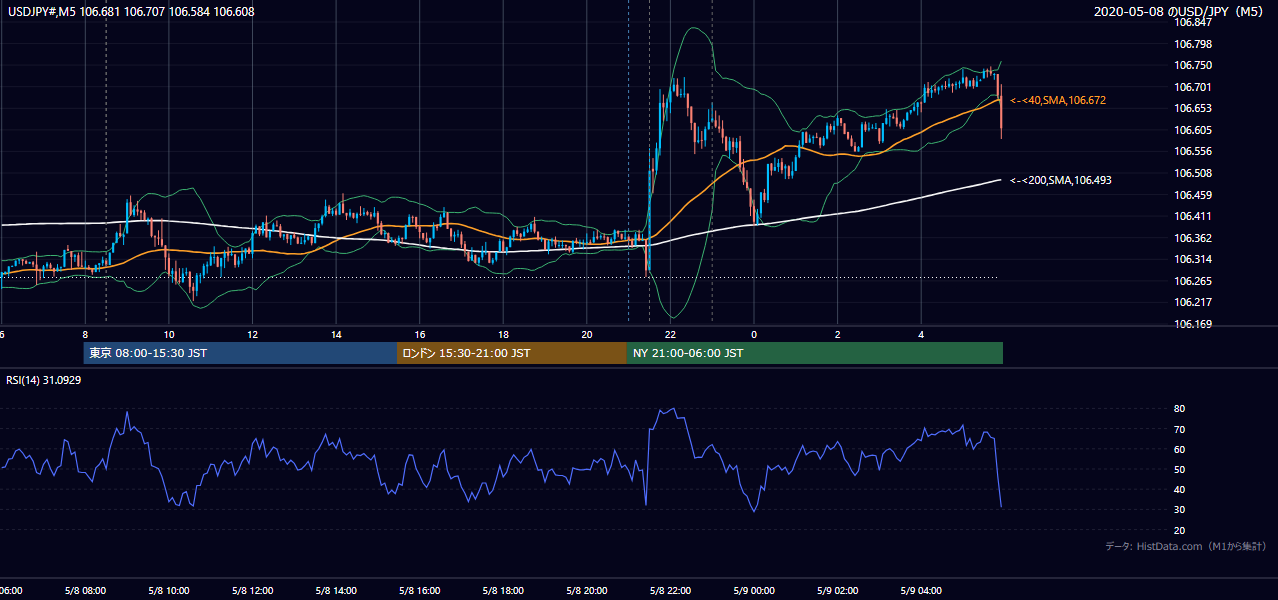
Task: Click the 2020-05-08 のUSD/JPY (M5) chart title
Action: (1181, 12)
